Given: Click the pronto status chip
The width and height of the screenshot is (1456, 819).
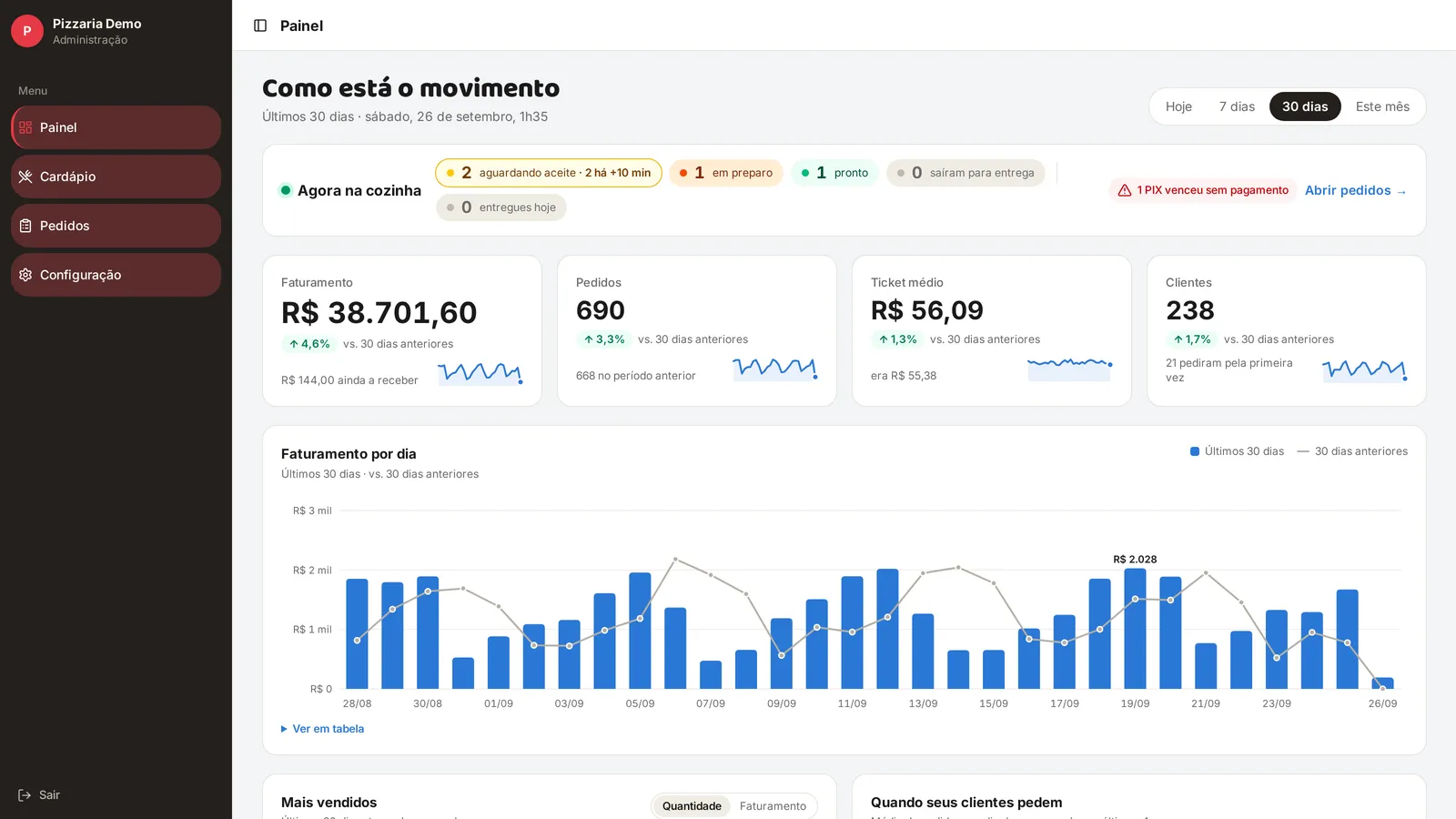Looking at the screenshot, I should [x=834, y=173].
